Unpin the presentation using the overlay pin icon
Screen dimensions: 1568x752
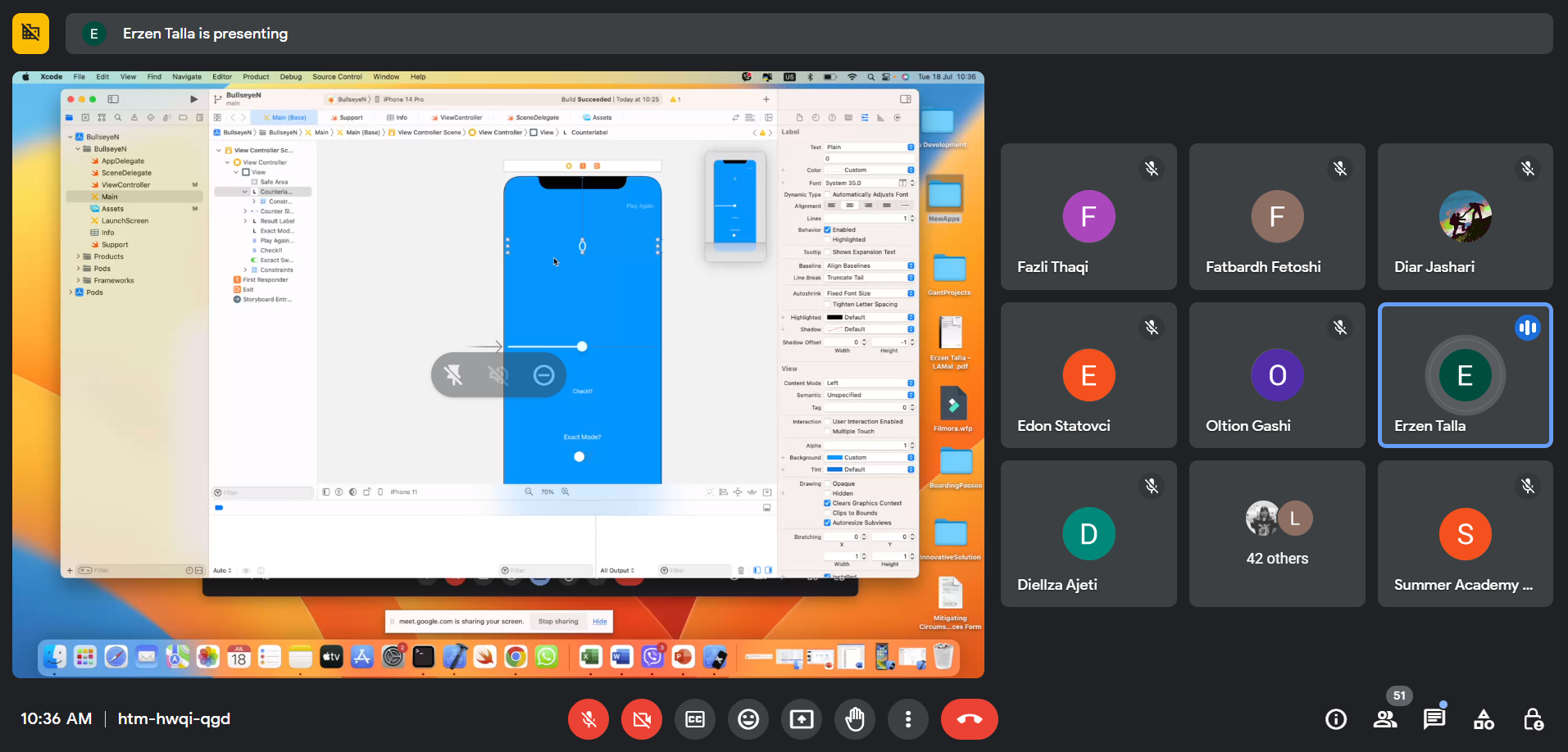[x=453, y=375]
